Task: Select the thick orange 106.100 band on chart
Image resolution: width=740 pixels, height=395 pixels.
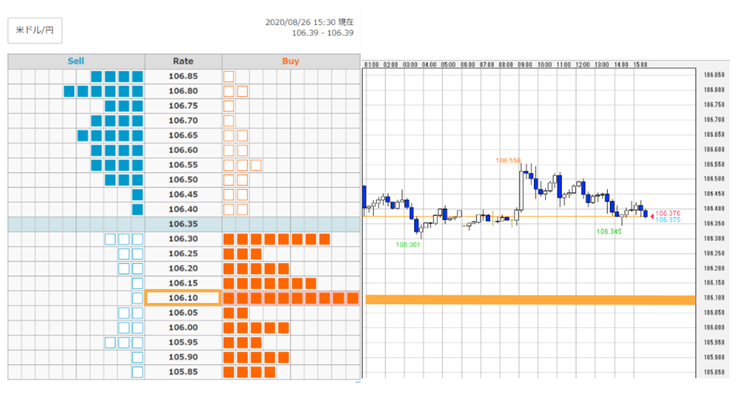Action: pyautogui.click(x=530, y=300)
